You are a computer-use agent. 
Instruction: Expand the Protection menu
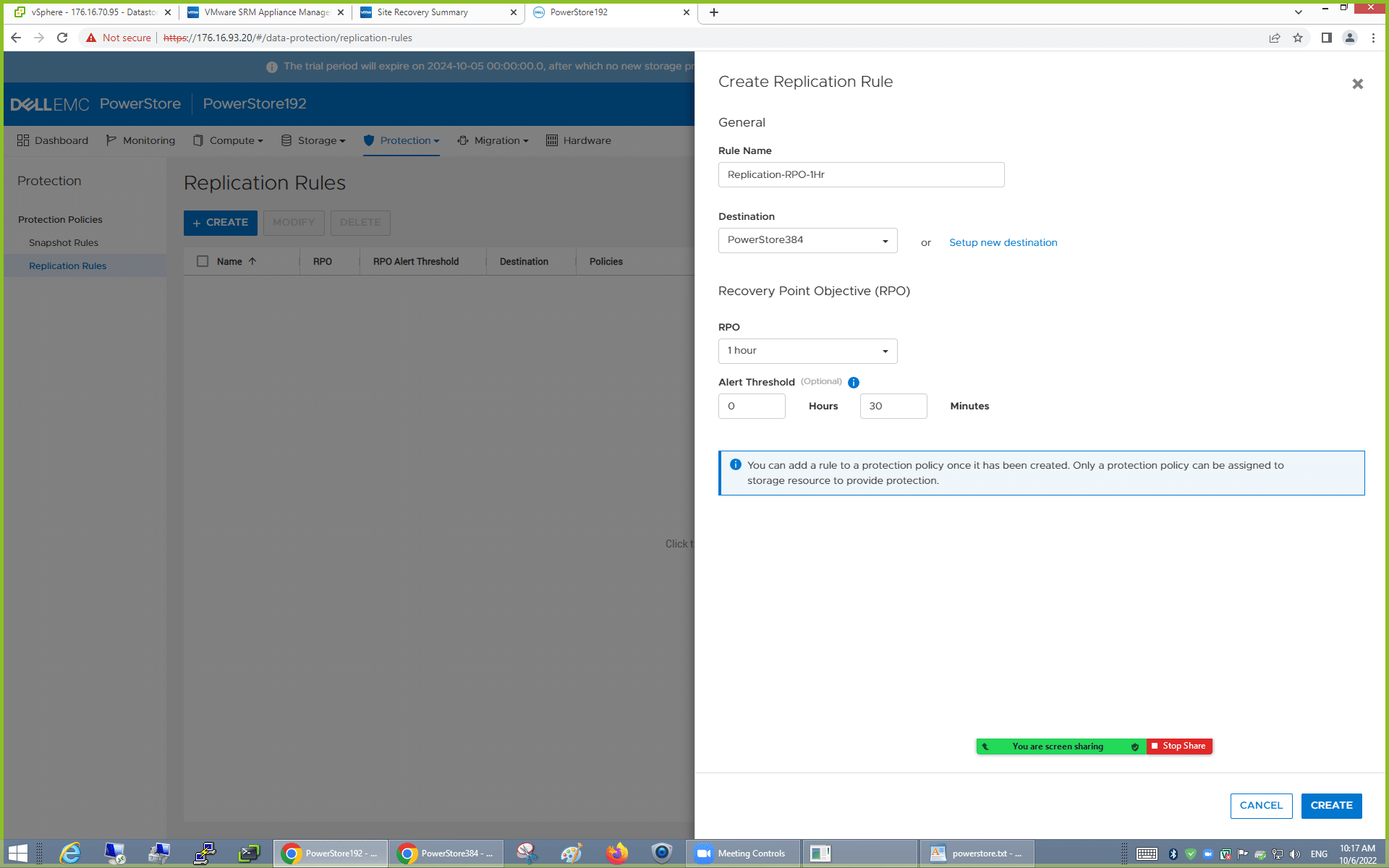(402, 140)
